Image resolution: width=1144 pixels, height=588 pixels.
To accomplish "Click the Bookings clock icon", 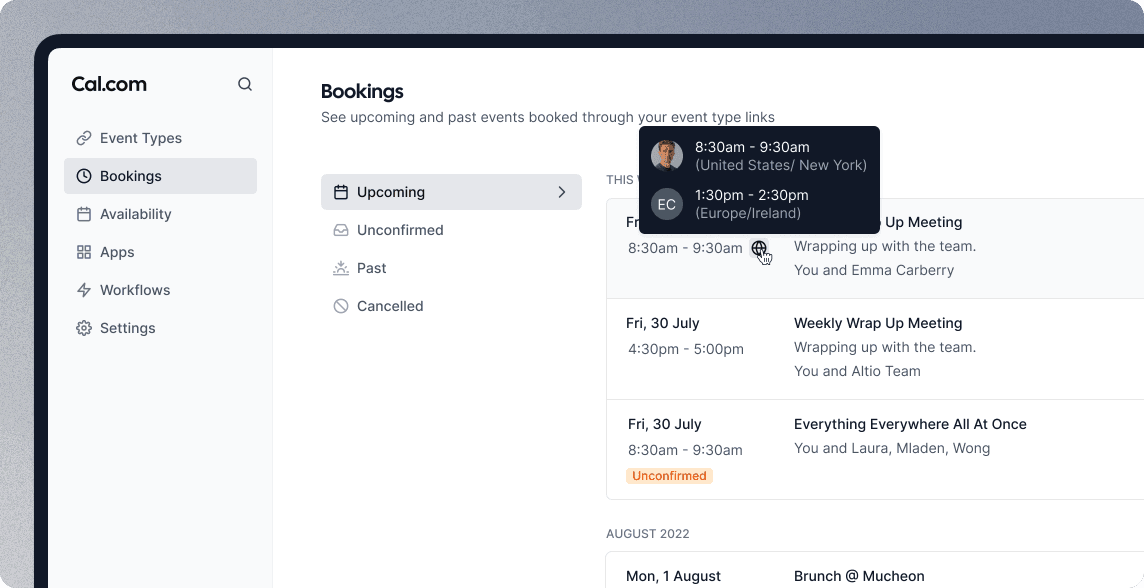I will tap(84, 176).
